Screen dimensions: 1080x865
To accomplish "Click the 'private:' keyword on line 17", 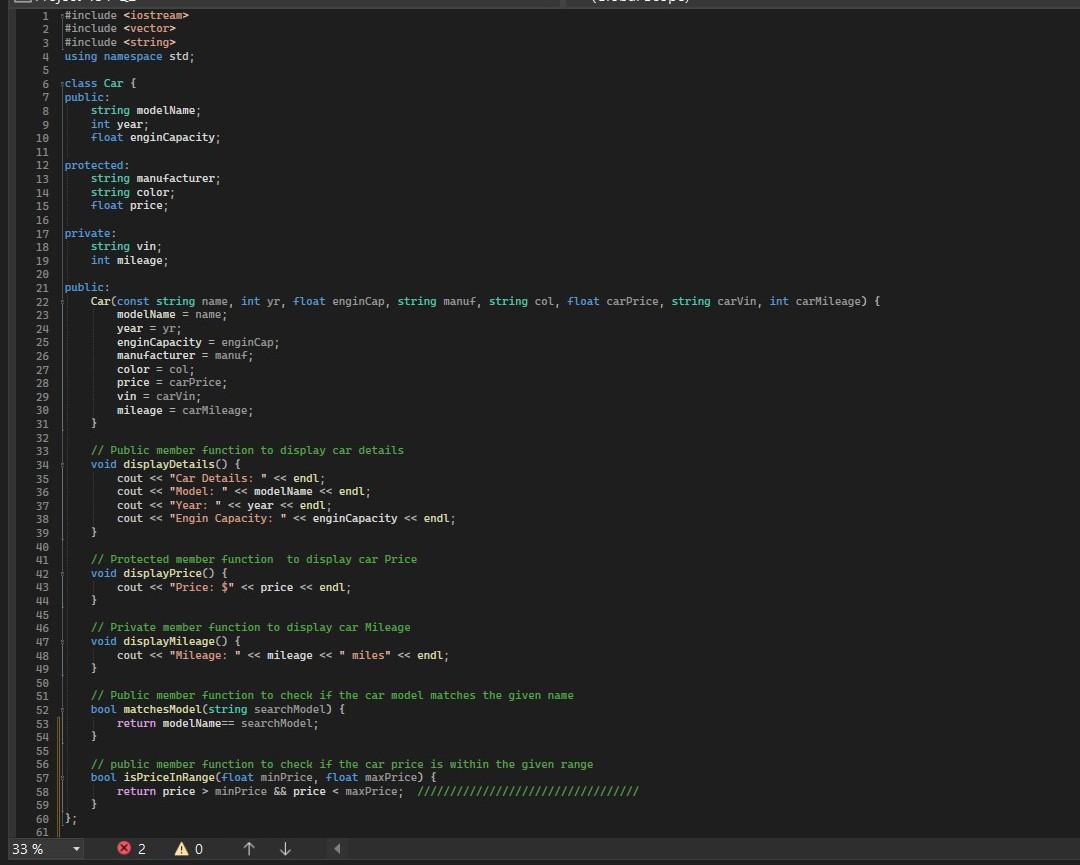I will [x=90, y=233].
